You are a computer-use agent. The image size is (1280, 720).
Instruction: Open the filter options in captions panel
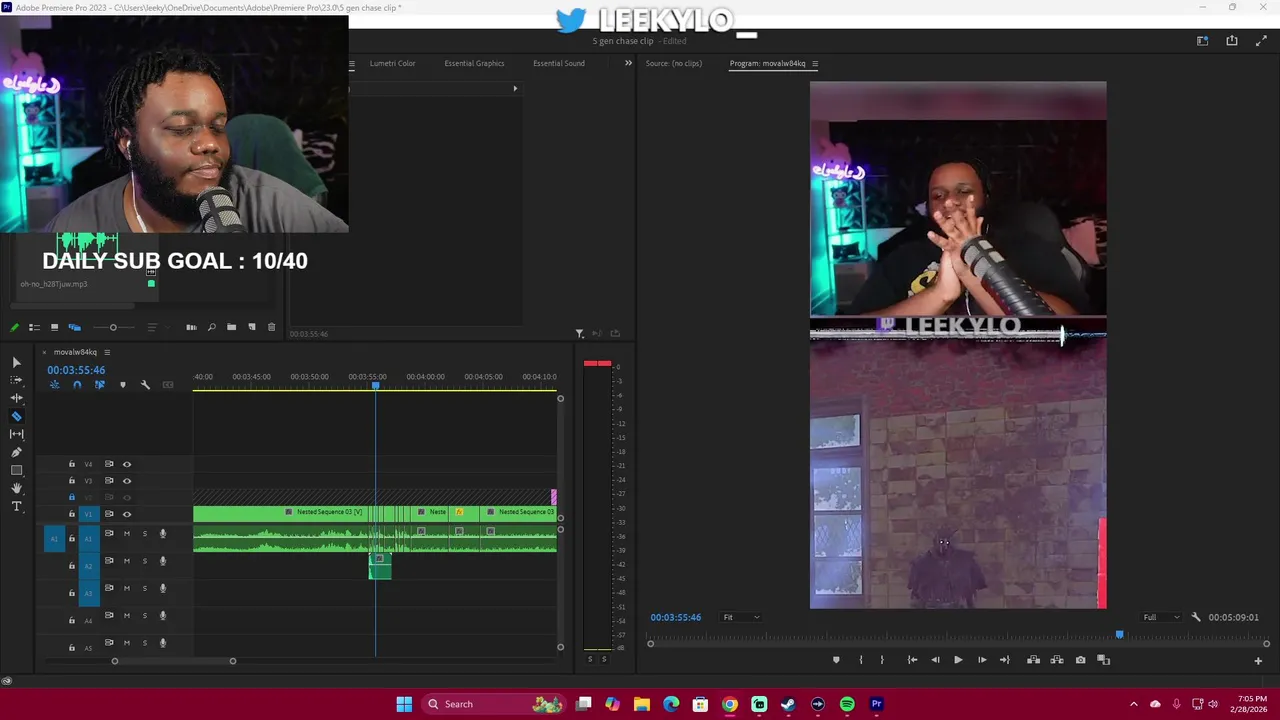pos(579,333)
